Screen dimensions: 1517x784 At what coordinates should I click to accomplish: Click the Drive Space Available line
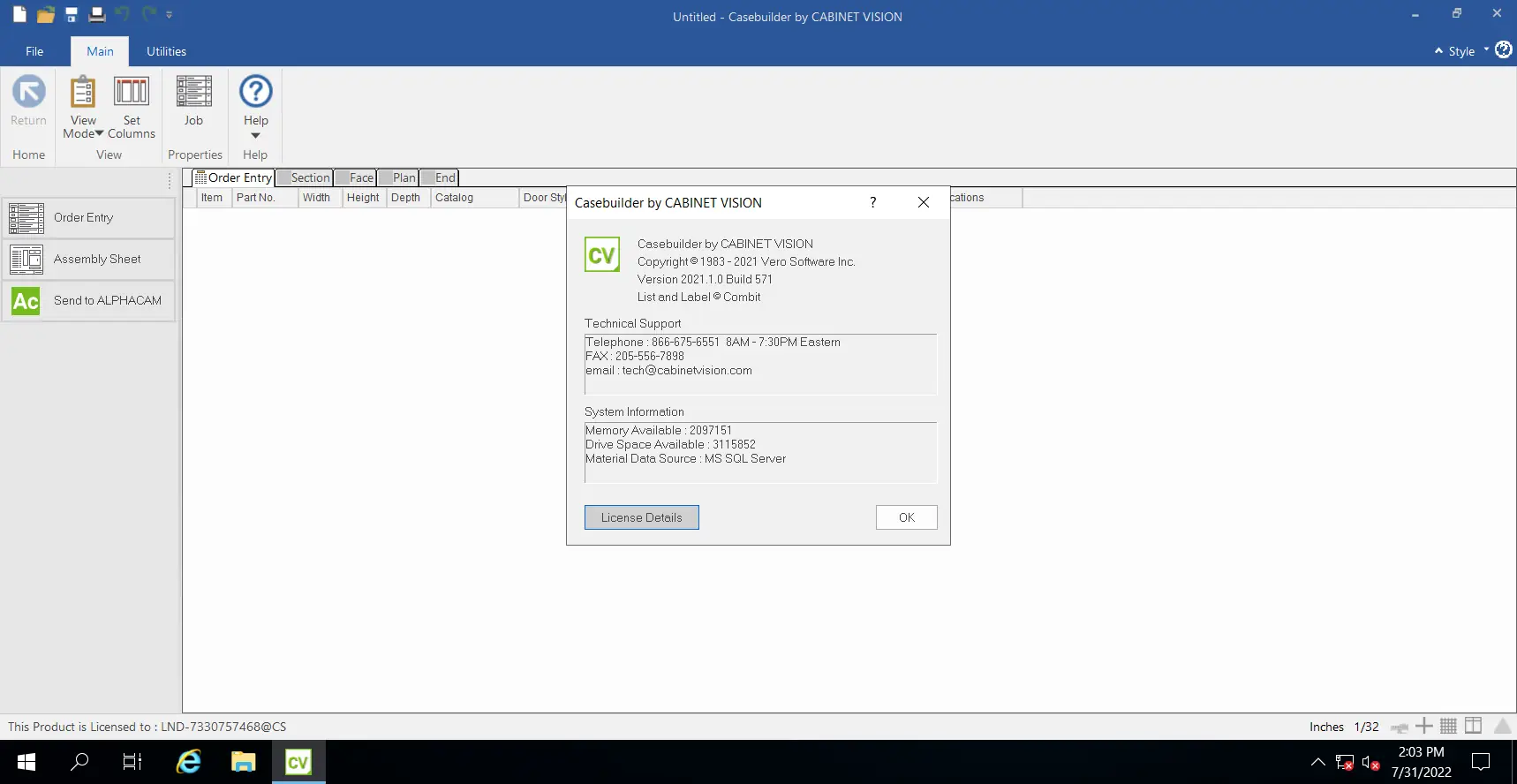pos(670,445)
